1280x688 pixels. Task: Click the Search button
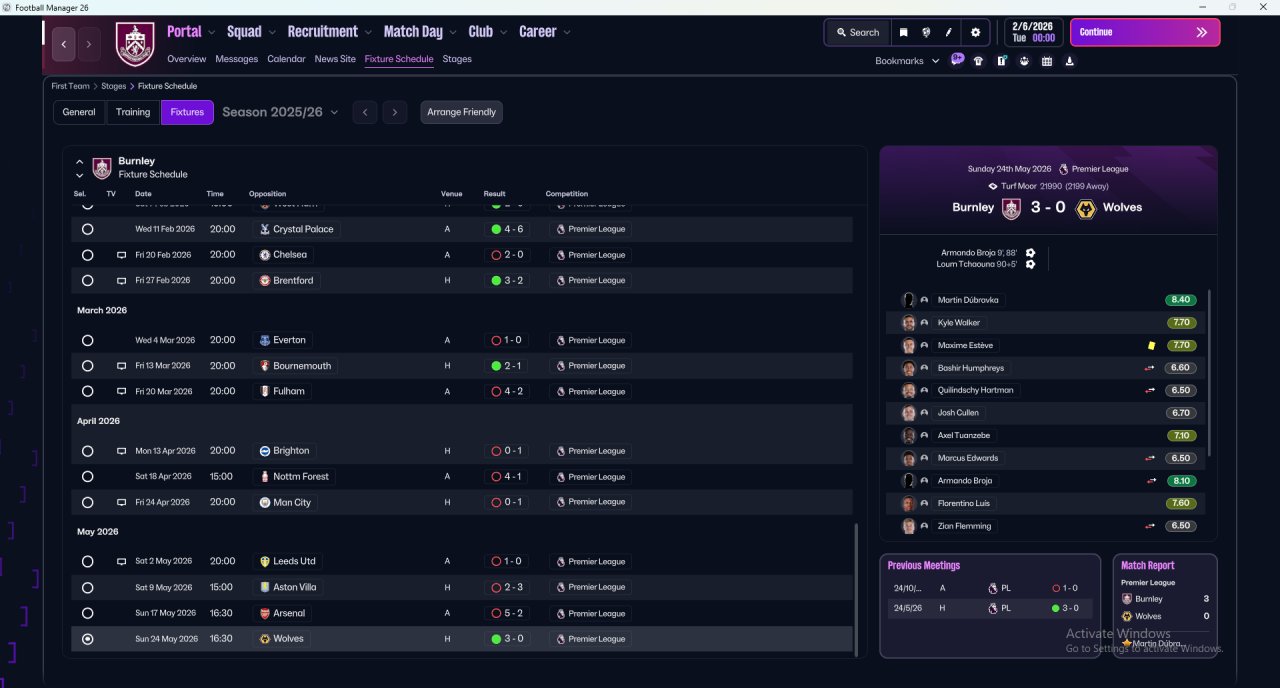tap(857, 32)
